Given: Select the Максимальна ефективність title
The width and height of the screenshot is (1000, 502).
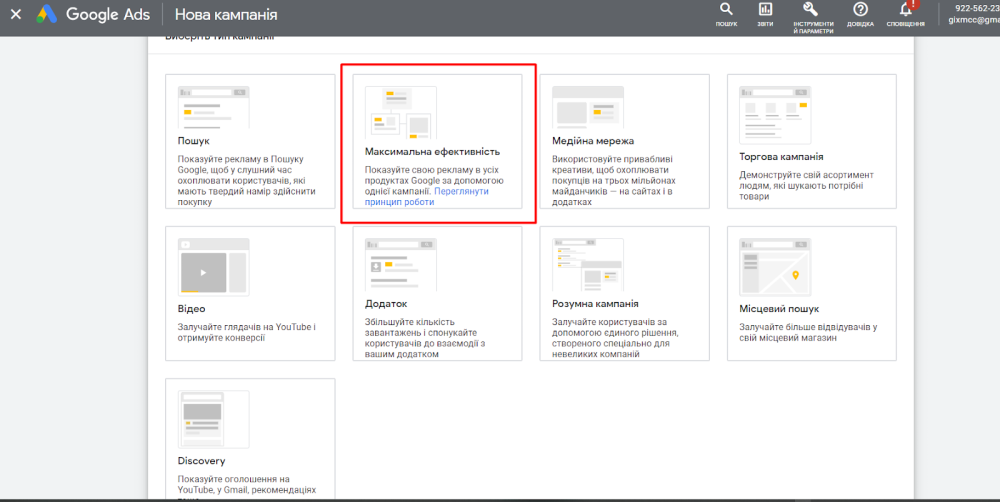Looking at the screenshot, I should (x=432, y=152).
